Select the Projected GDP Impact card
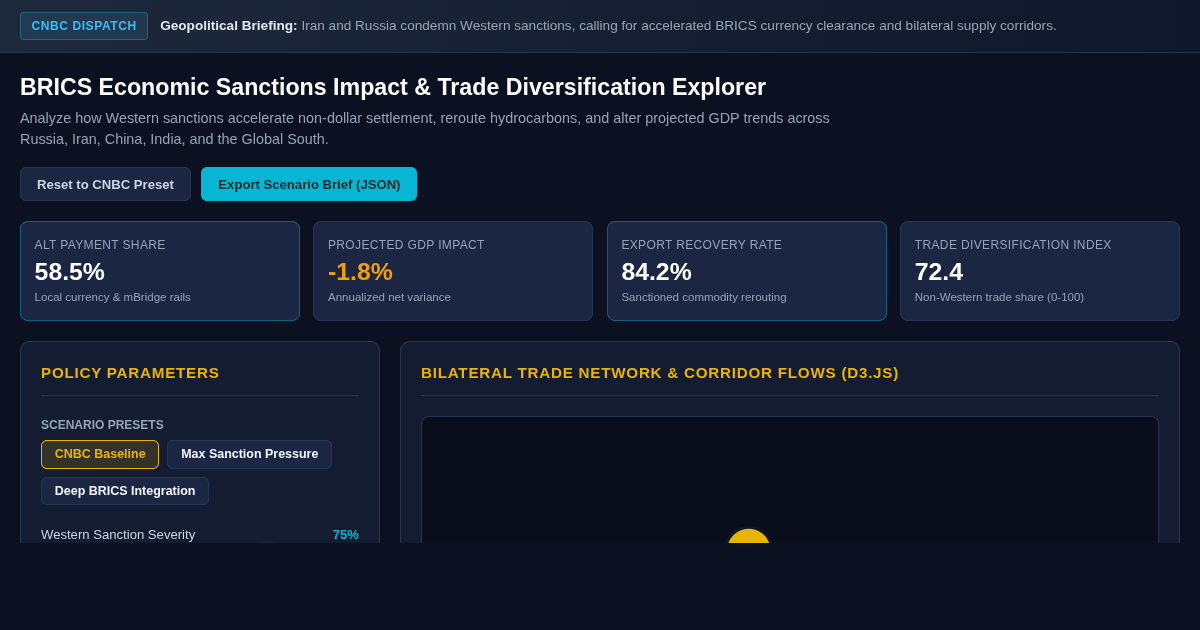This screenshot has height=630, width=1200. (453, 271)
